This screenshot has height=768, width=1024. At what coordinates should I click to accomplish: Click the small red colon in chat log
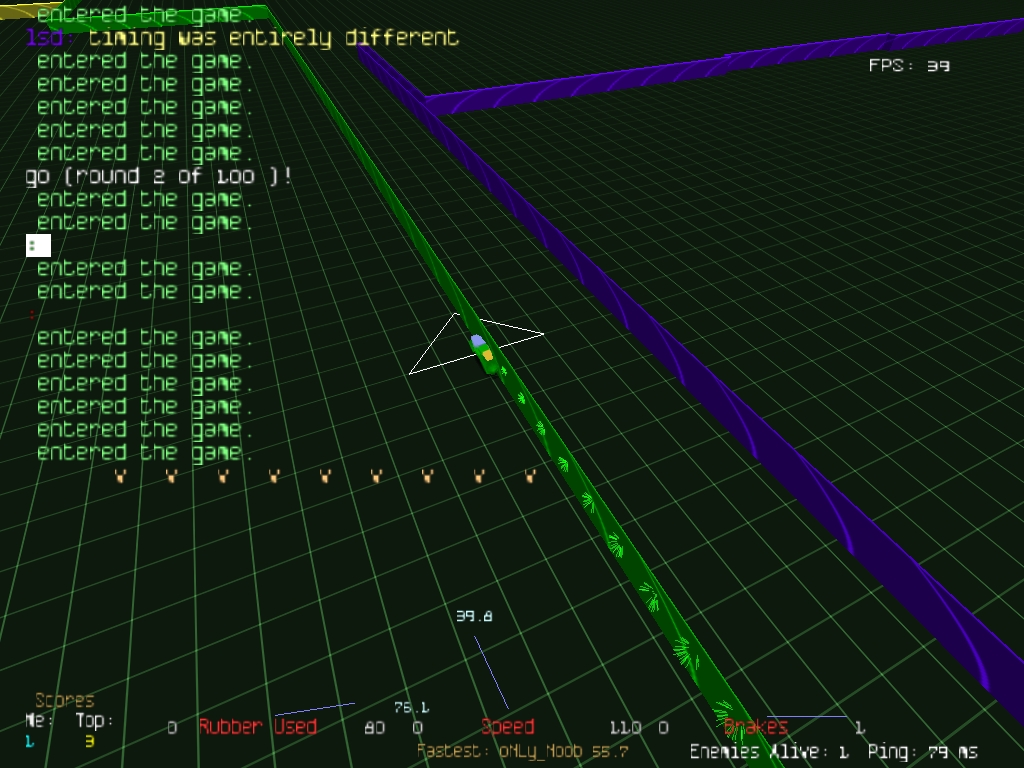[32, 314]
